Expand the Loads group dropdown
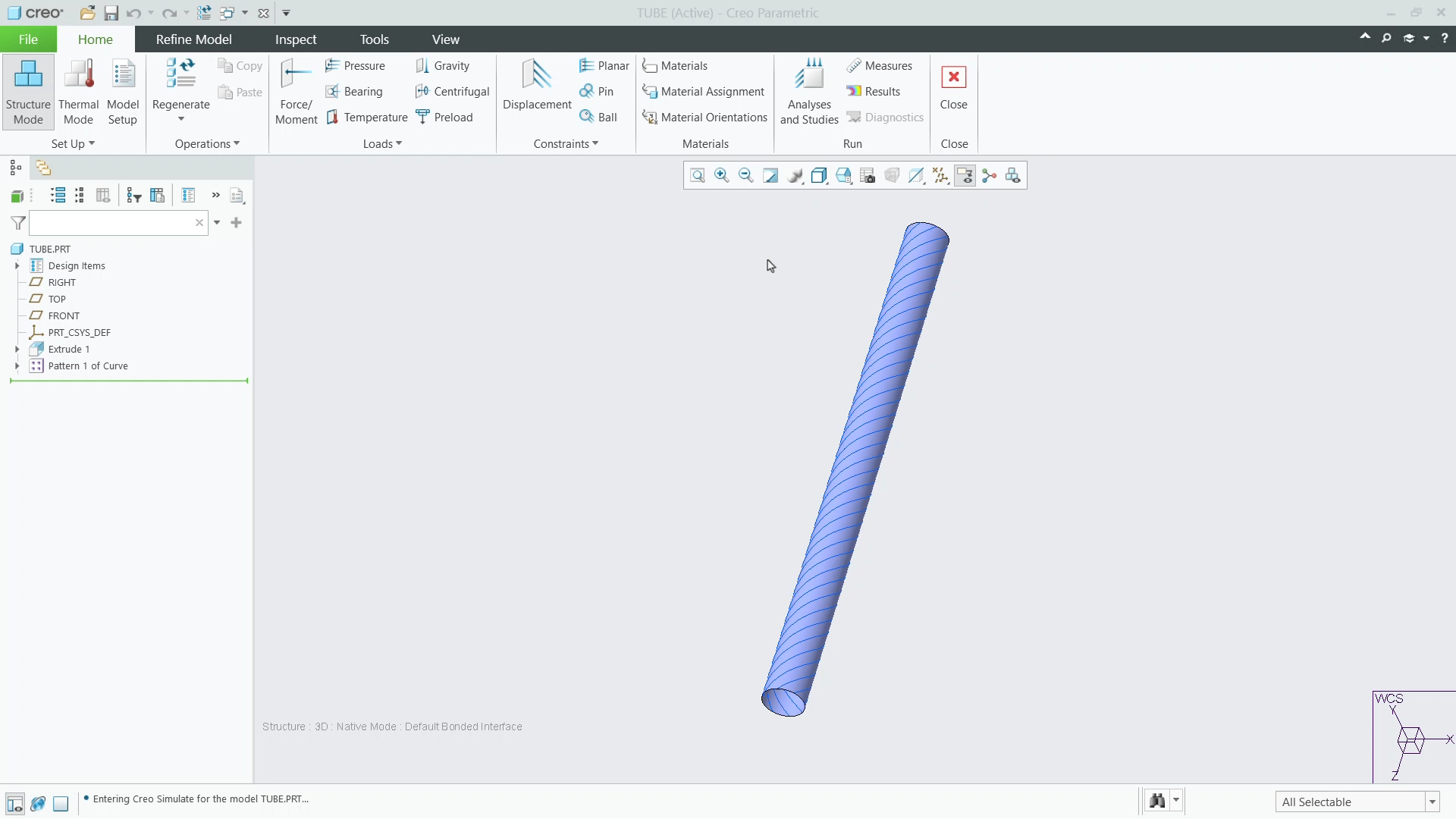This screenshot has height=819, width=1456. click(382, 144)
